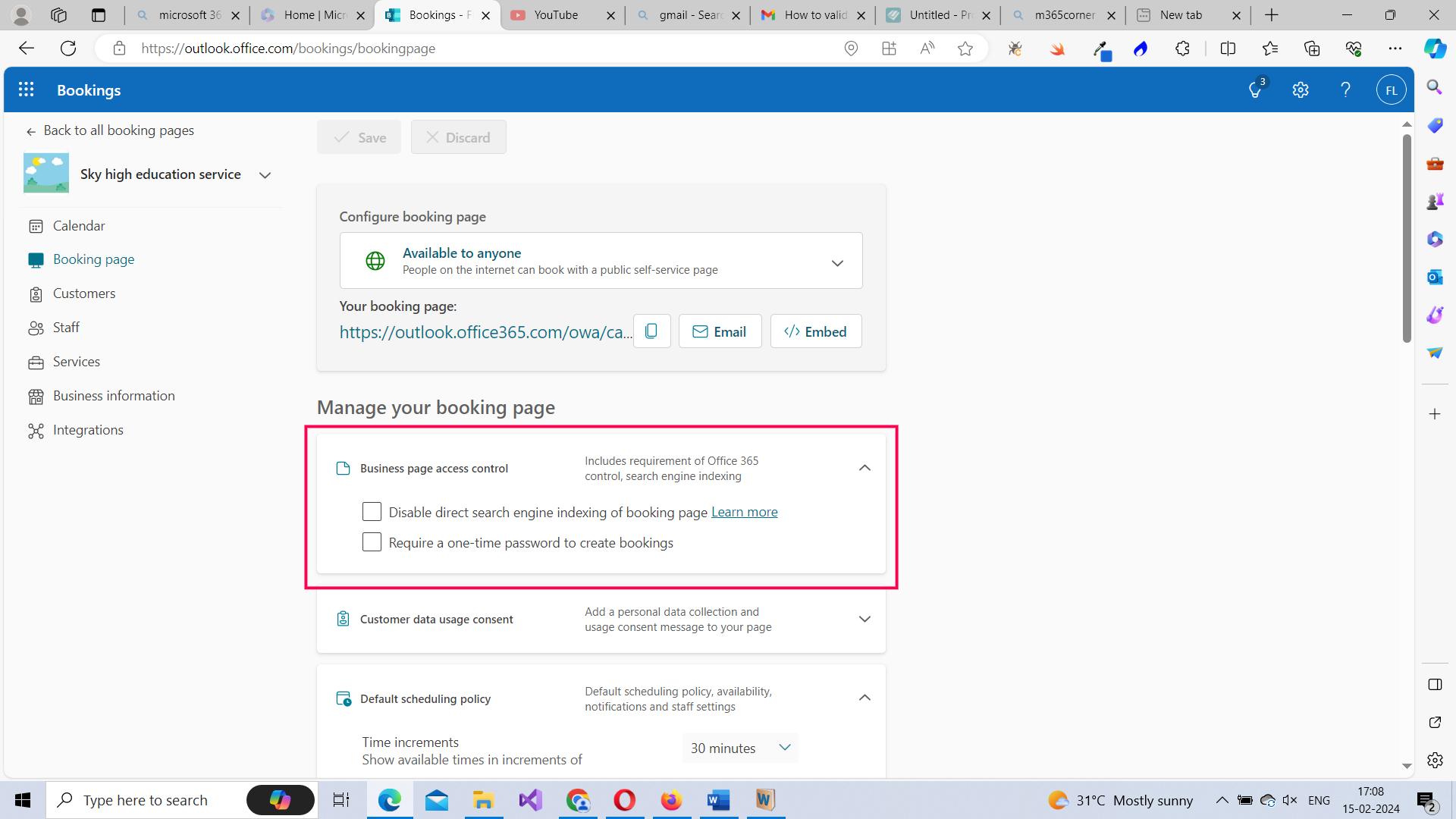
Task: Enable disable direct search engine indexing
Action: pos(372,512)
